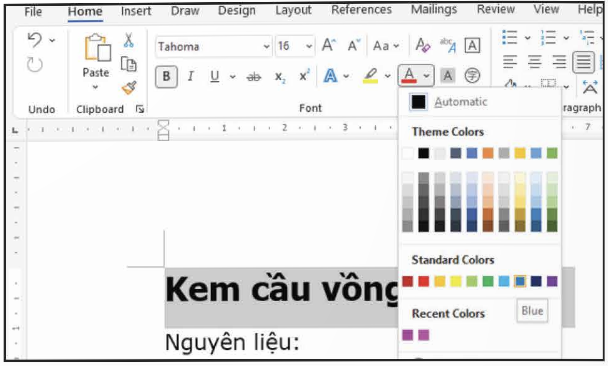
Task: Click the Paste clipboard icon
Action: pyautogui.click(x=97, y=48)
